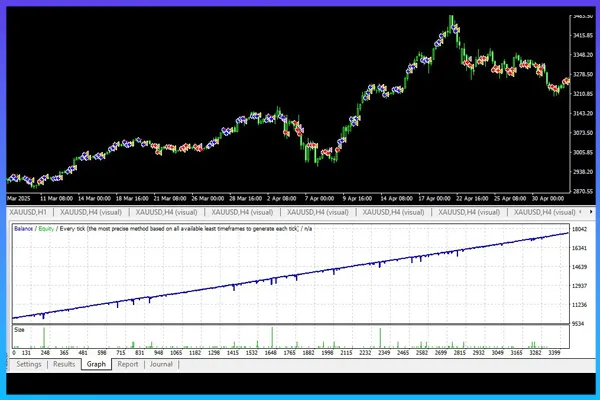This screenshot has width=600, height=400.
Task: Switch to the XAUUSD,H1 chart tab
Action: [x=29, y=212]
